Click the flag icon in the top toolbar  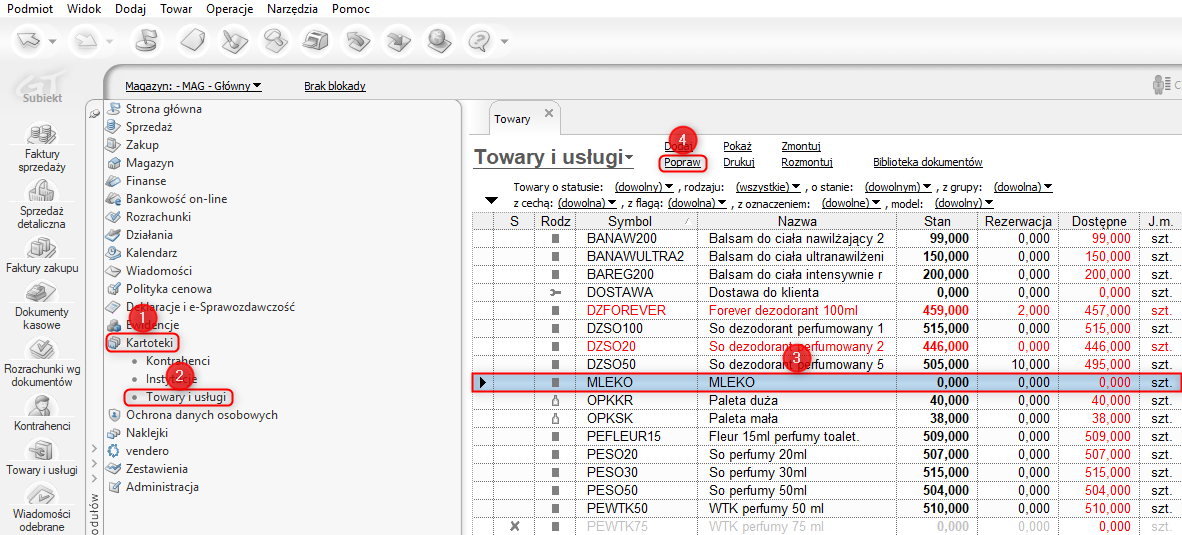[147, 41]
